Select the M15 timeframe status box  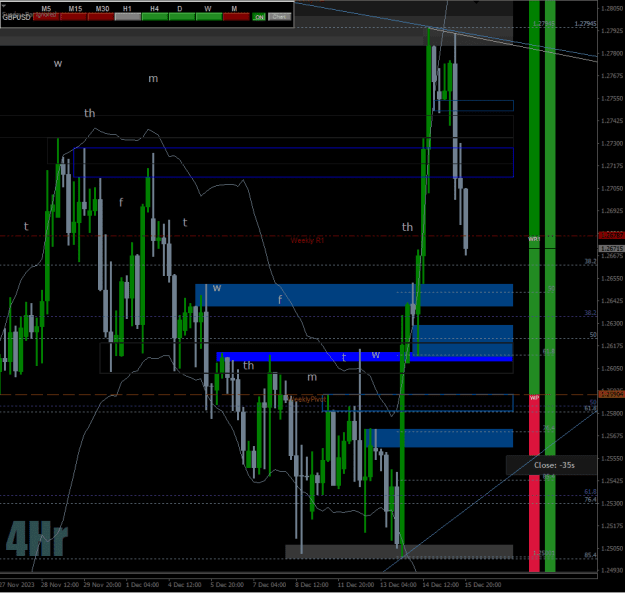click(73, 17)
